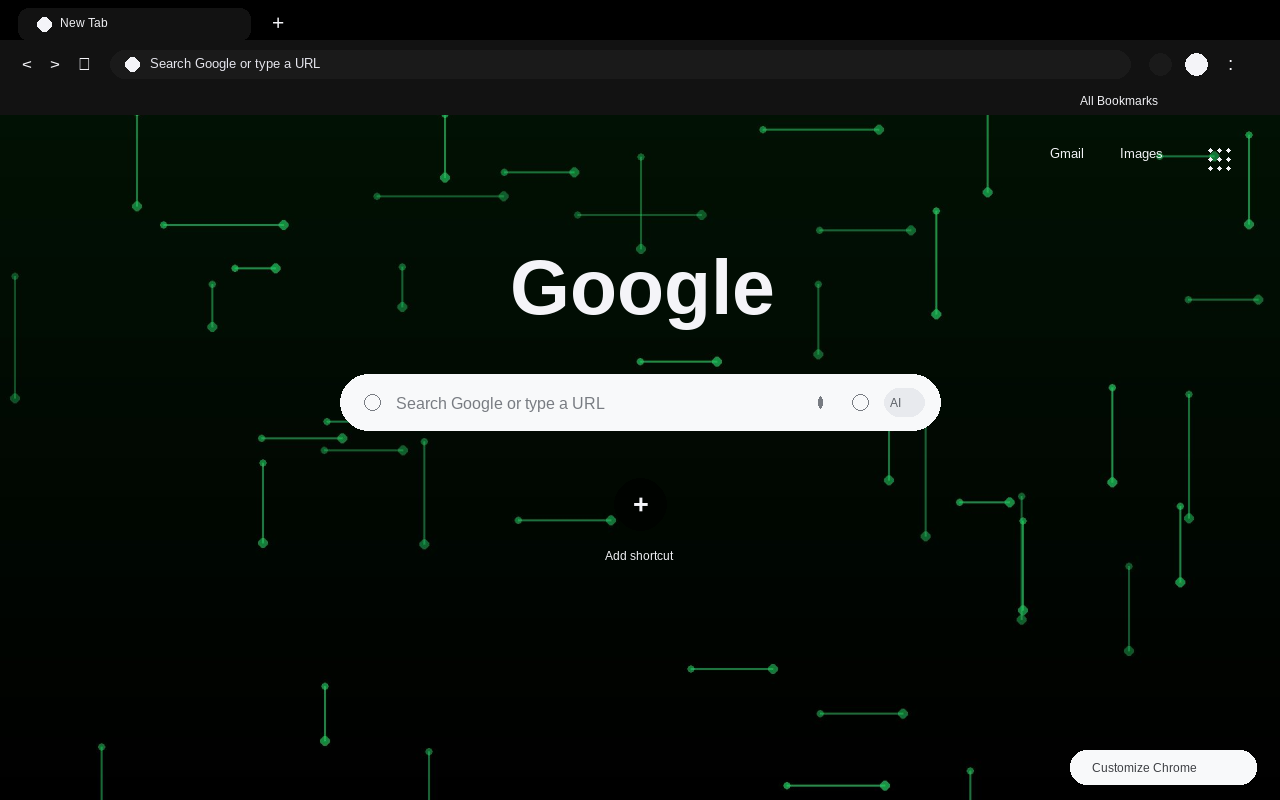Click the search magnifier icon in search box
This screenshot has height=800, width=1280.
point(372,402)
